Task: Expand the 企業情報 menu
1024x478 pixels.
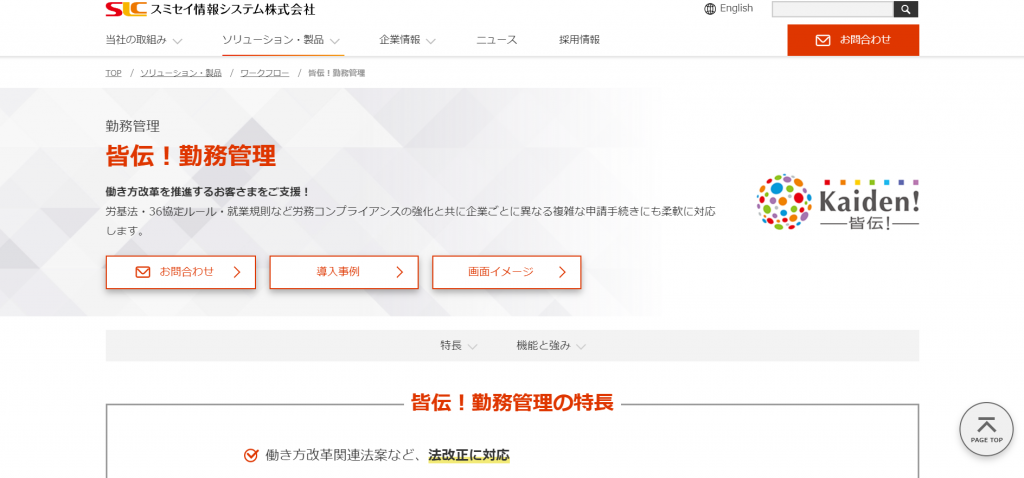Action: point(407,40)
